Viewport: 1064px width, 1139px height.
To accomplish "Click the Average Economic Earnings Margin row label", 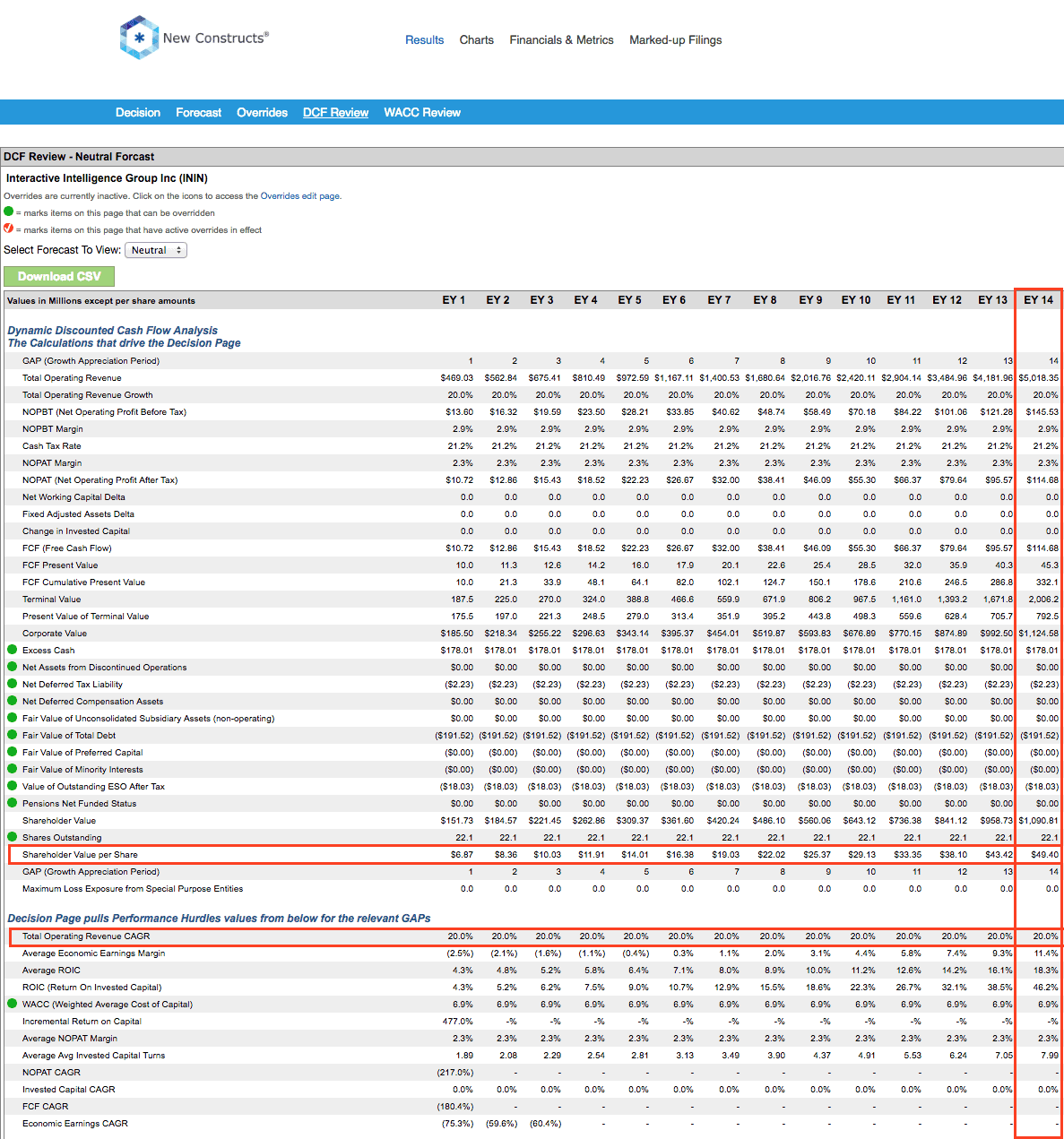I will coord(94,953).
